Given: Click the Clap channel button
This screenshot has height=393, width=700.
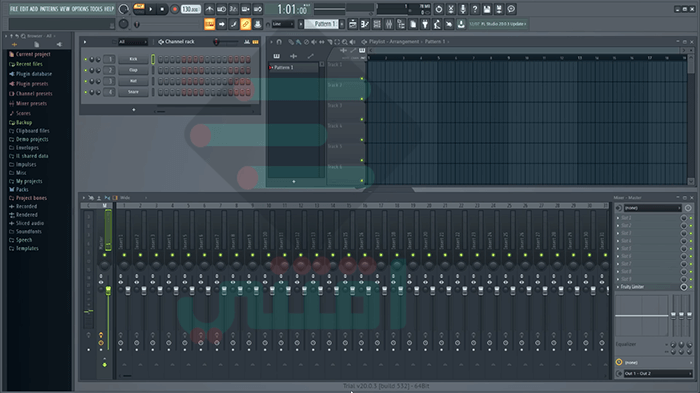Looking at the screenshot, I should point(133,70).
